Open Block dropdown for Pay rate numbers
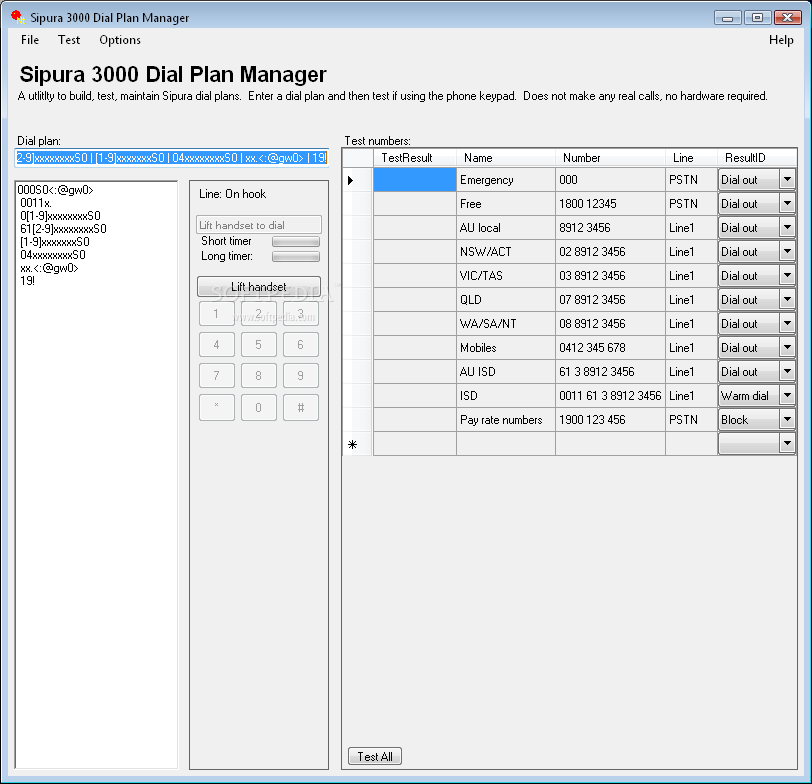 tap(787, 419)
